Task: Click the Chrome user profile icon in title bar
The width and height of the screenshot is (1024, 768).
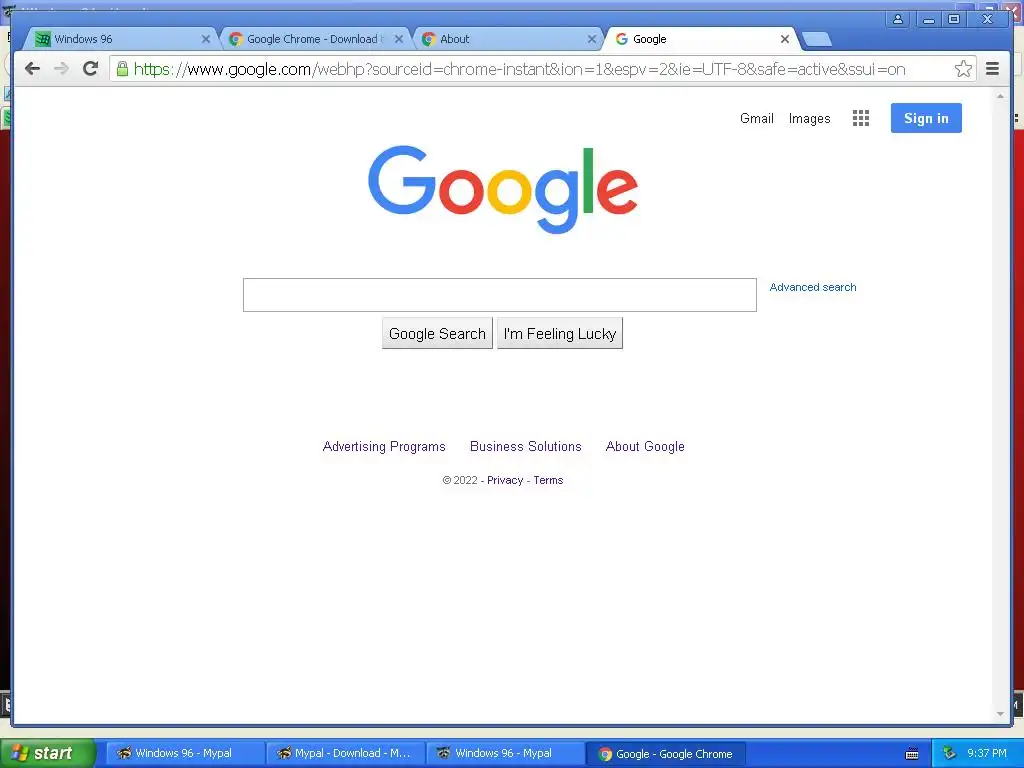Action: pyautogui.click(x=898, y=19)
